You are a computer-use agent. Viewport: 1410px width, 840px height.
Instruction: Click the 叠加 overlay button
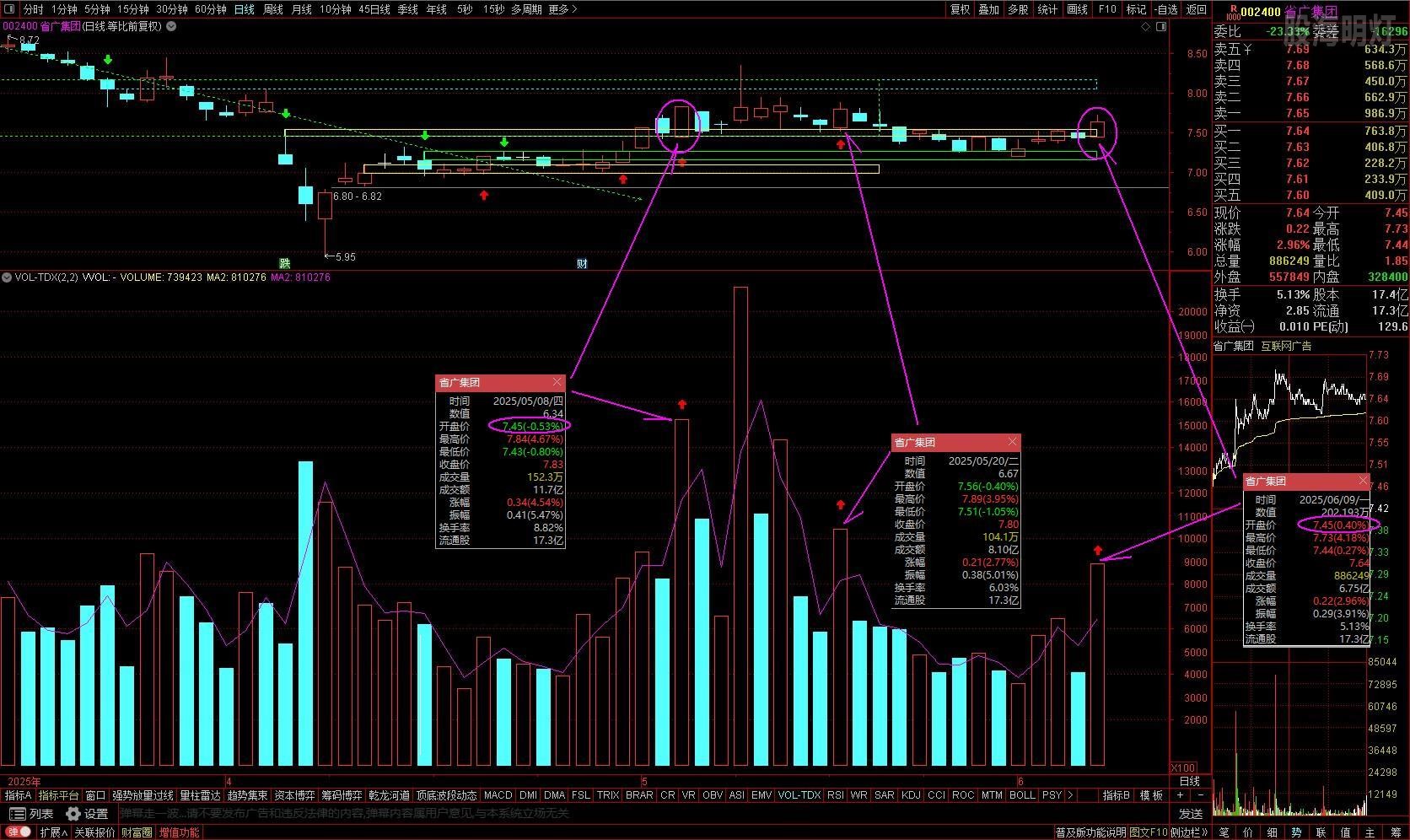[988, 9]
